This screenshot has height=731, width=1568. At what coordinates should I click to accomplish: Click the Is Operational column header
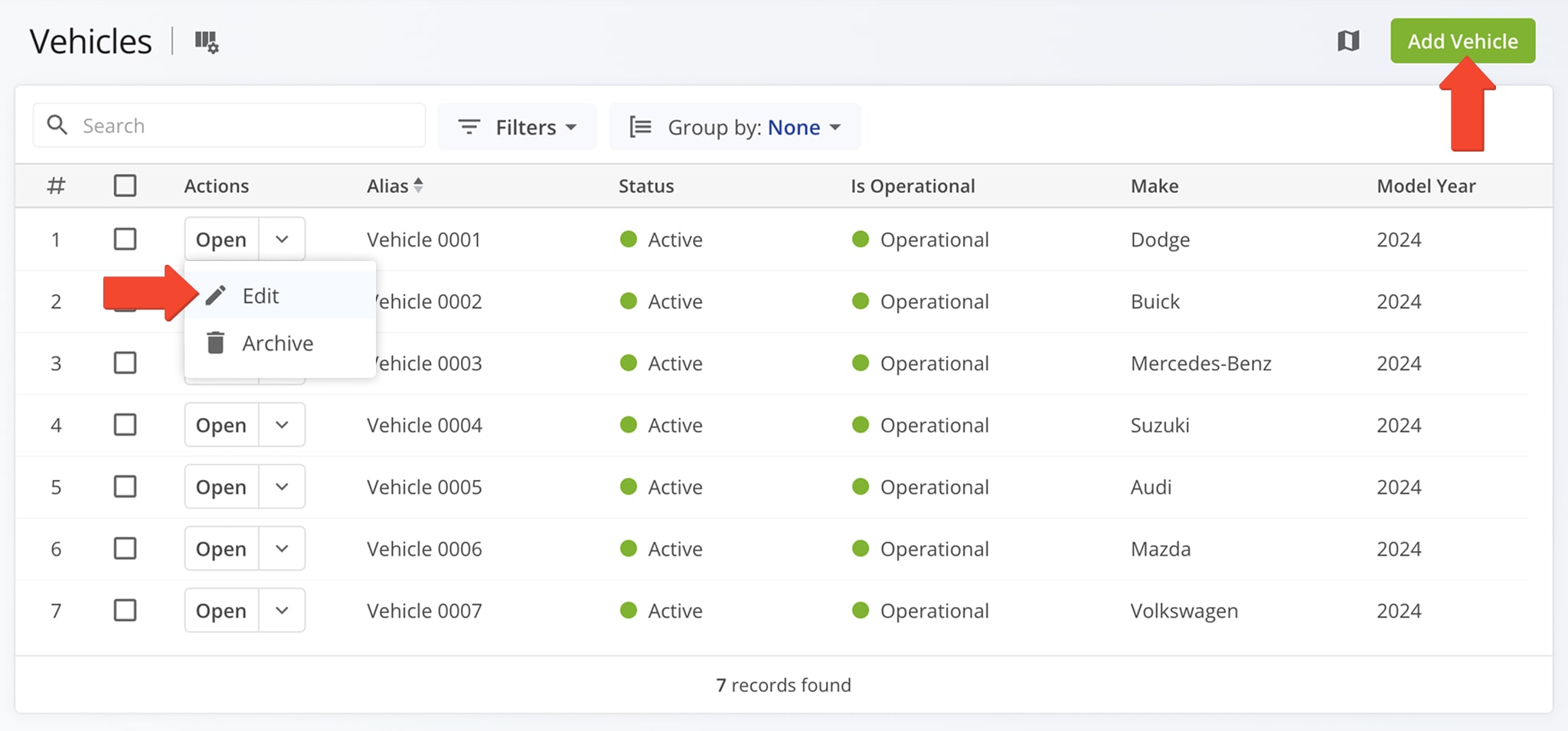coord(913,186)
